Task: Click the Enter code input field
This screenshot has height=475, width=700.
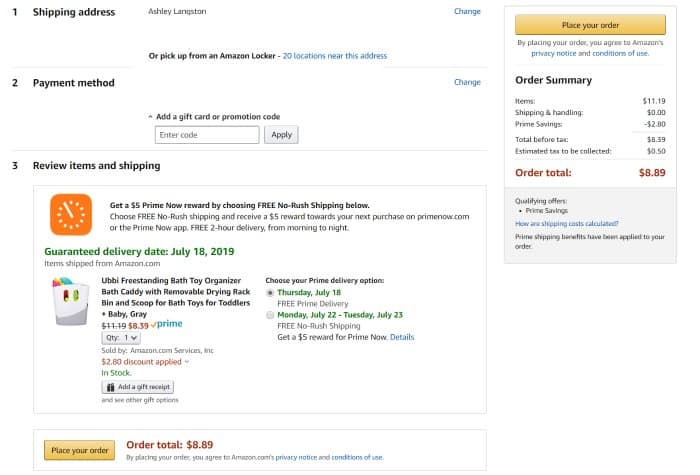Action: (x=207, y=134)
